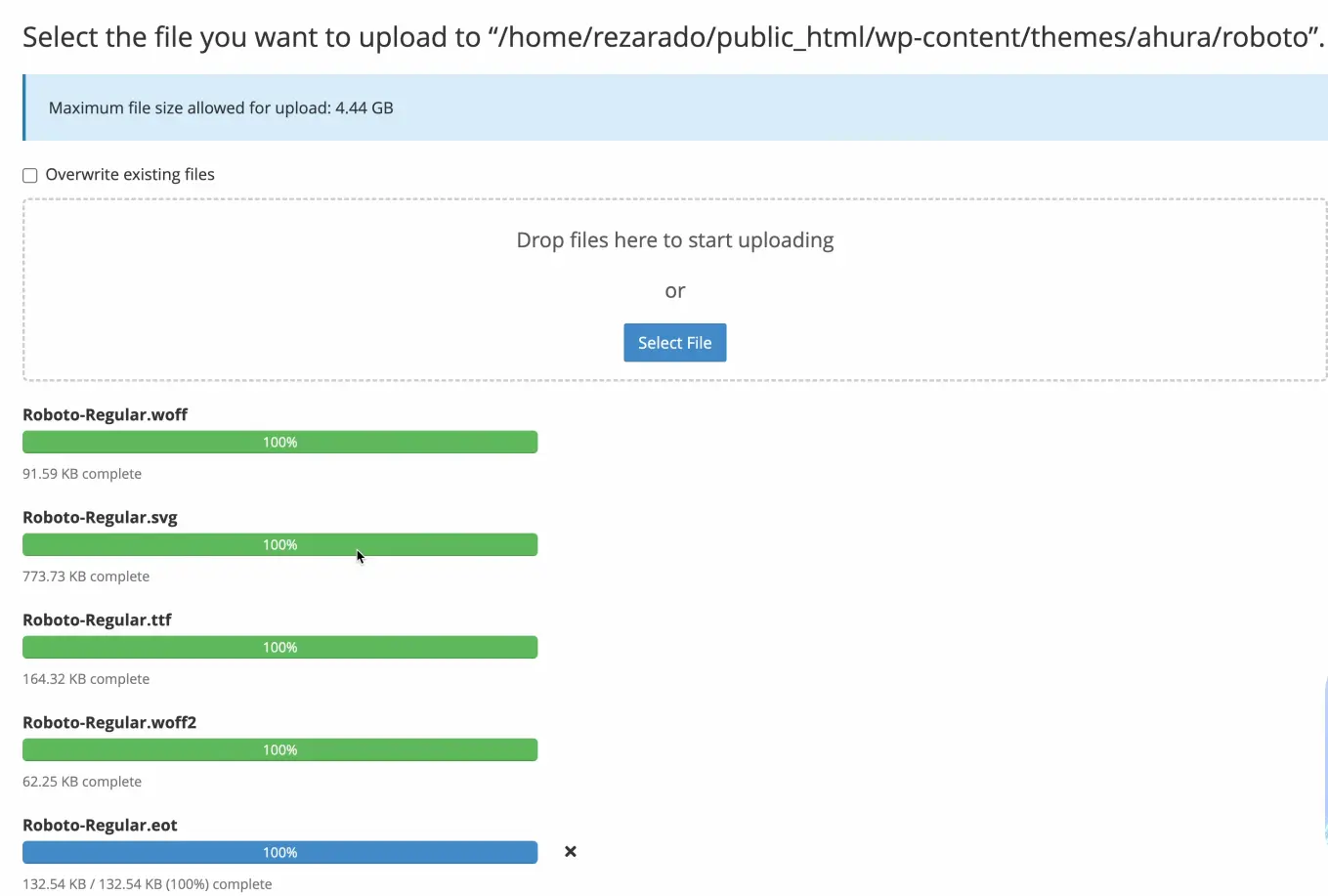This screenshot has width=1328, height=896.
Task: Select the Roboto-Regular.svg file name label
Action: [x=100, y=518]
